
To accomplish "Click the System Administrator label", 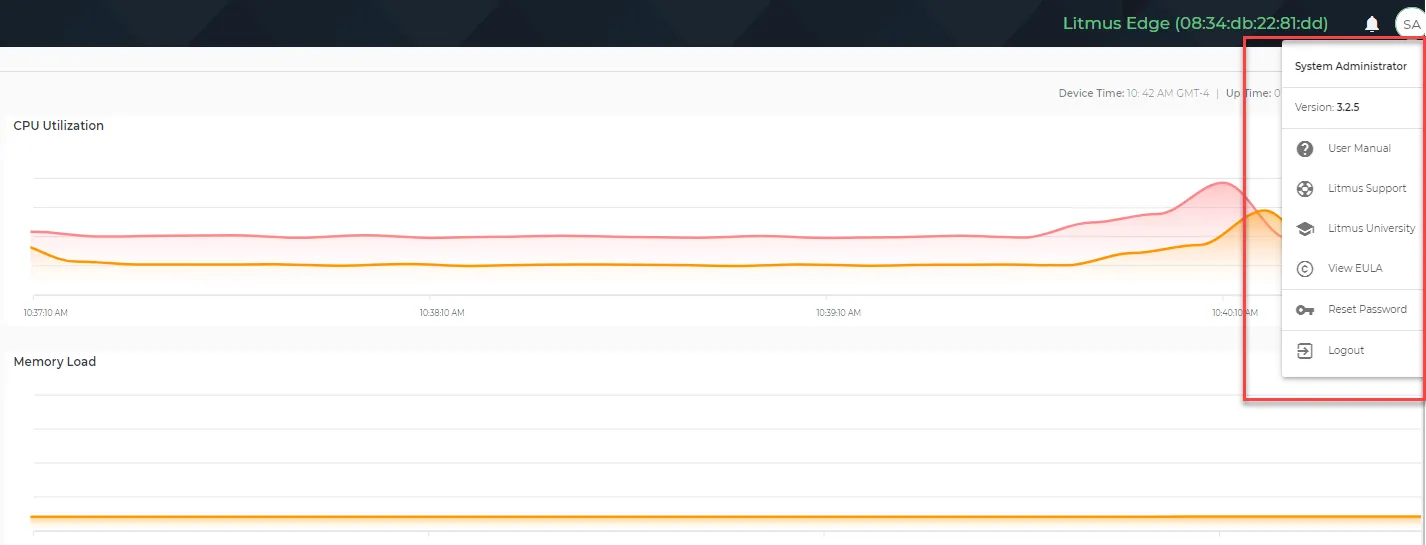I will [1350, 66].
